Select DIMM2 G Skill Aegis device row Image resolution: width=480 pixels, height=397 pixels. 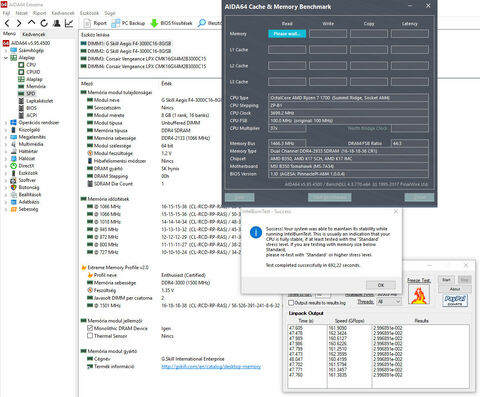(126, 51)
